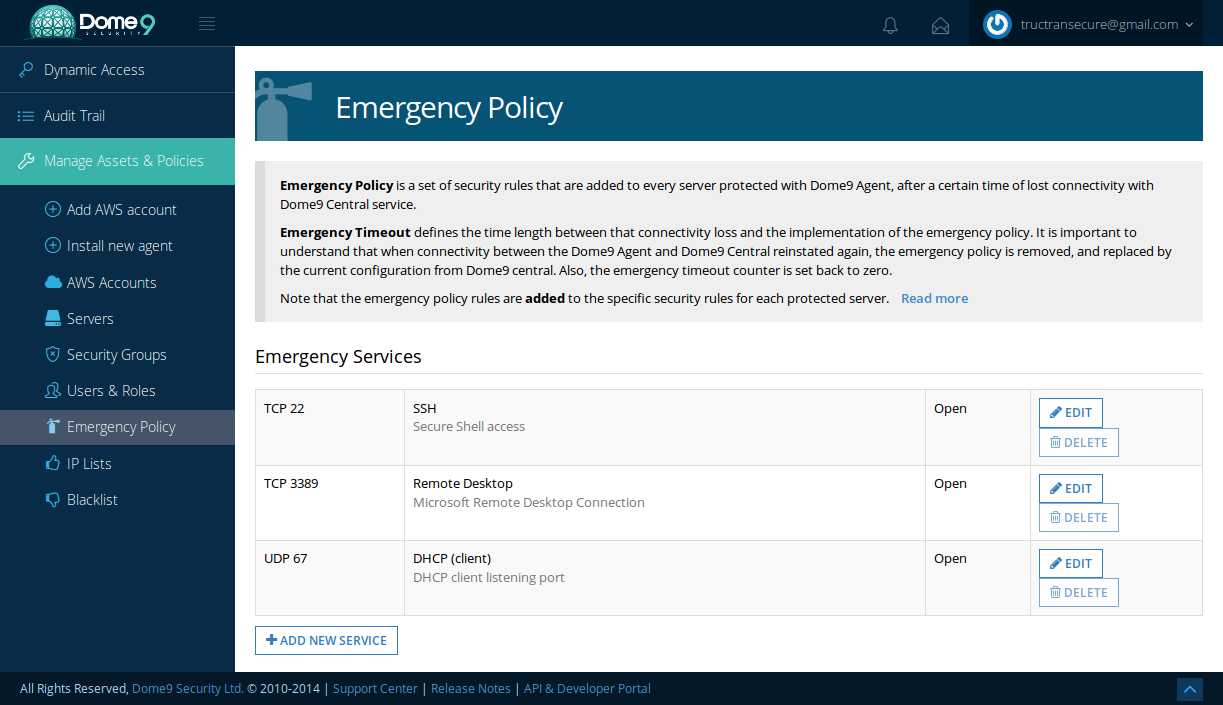Open the Support Center footer link
This screenshot has width=1223, height=705.
click(x=375, y=689)
